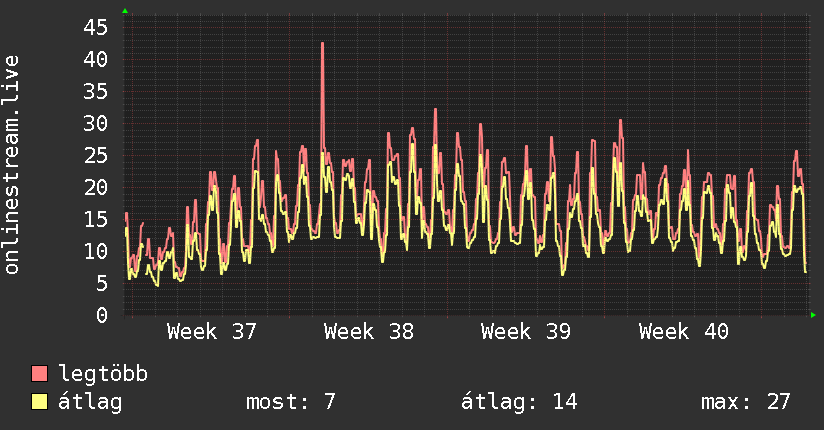The width and height of the screenshot is (824, 430).
Task: Click the 25 y-axis tick label
Action: click(x=96, y=156)
